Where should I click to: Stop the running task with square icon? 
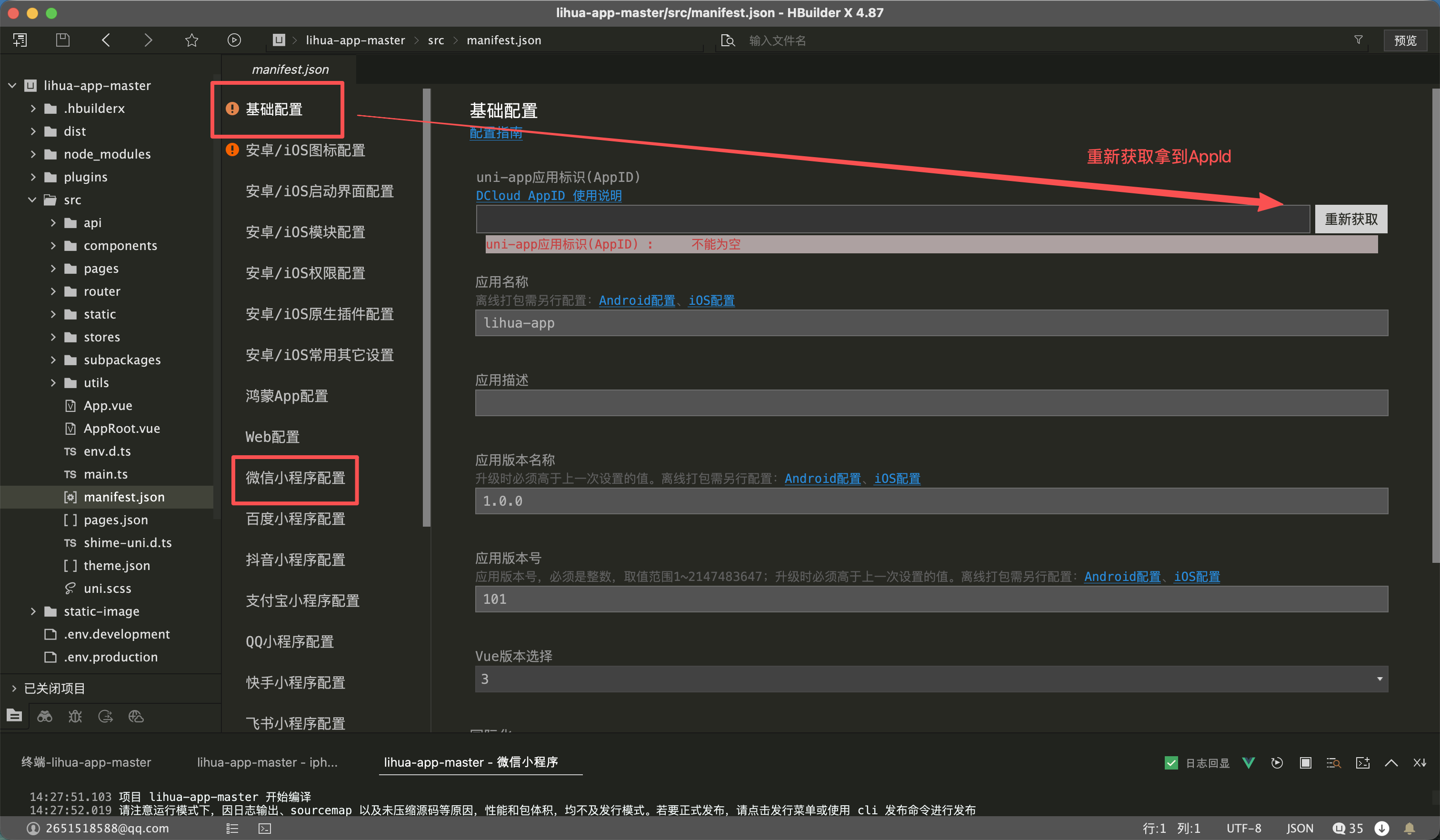click(x=1305, y=763)
